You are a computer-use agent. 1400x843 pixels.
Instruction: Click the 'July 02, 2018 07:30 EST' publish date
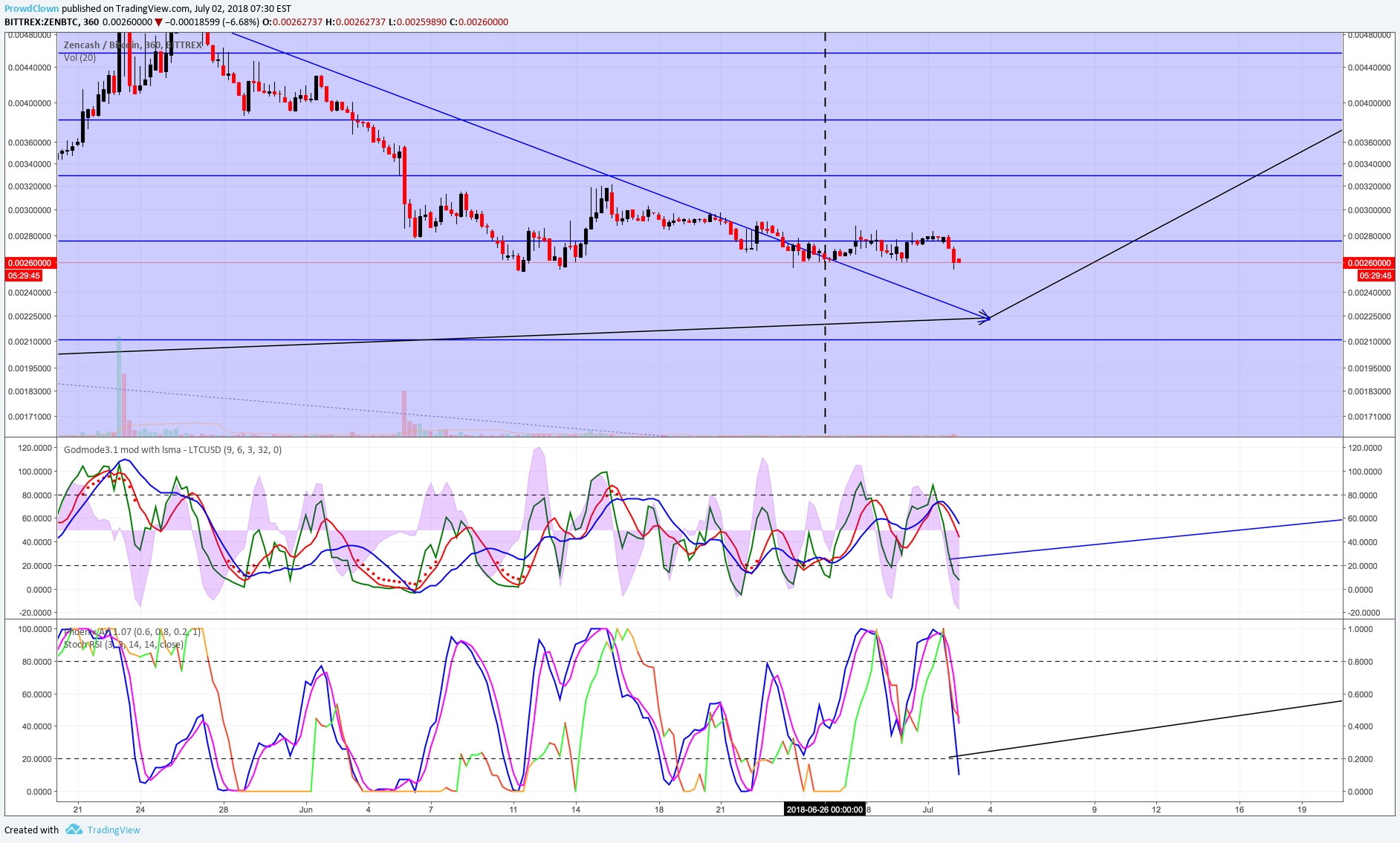(x=243, y=9)
